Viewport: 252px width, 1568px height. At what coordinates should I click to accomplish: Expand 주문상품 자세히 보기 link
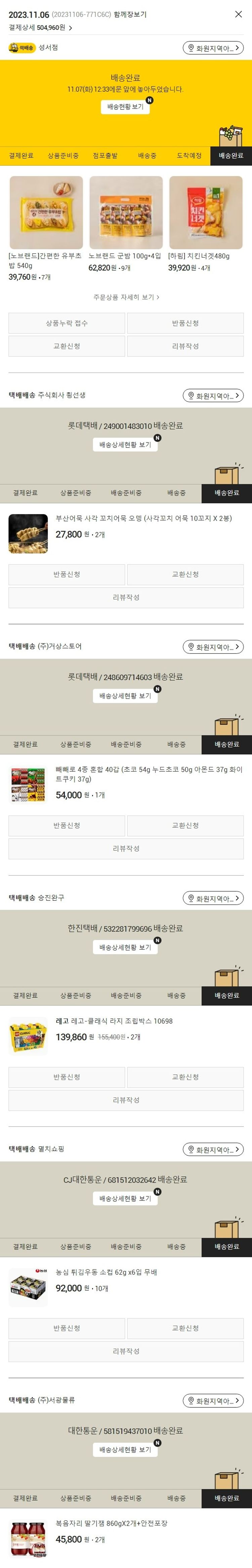pyautogui.click(x=126, y=297)
